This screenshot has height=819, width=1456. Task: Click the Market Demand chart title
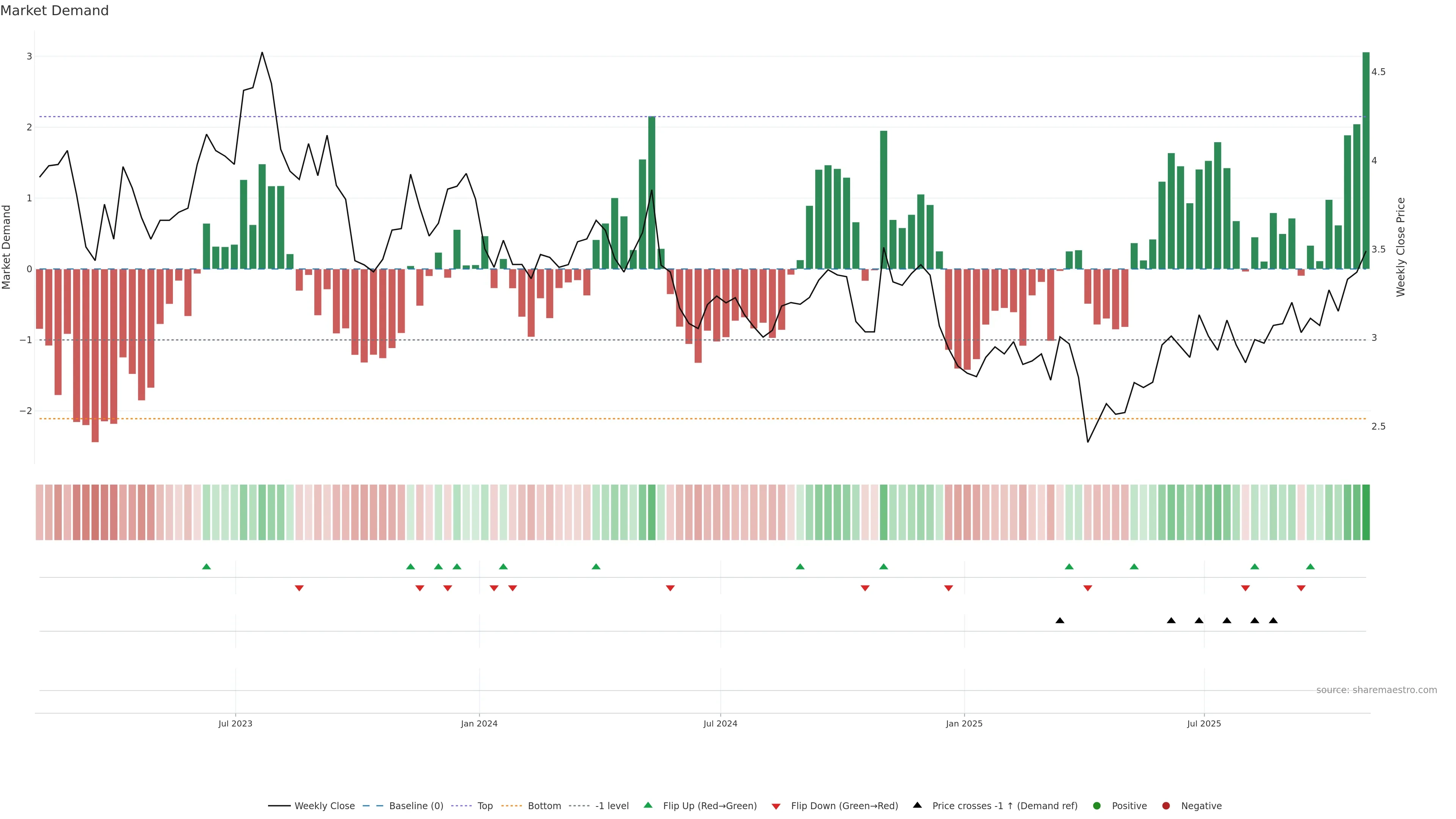pos(54,11)
